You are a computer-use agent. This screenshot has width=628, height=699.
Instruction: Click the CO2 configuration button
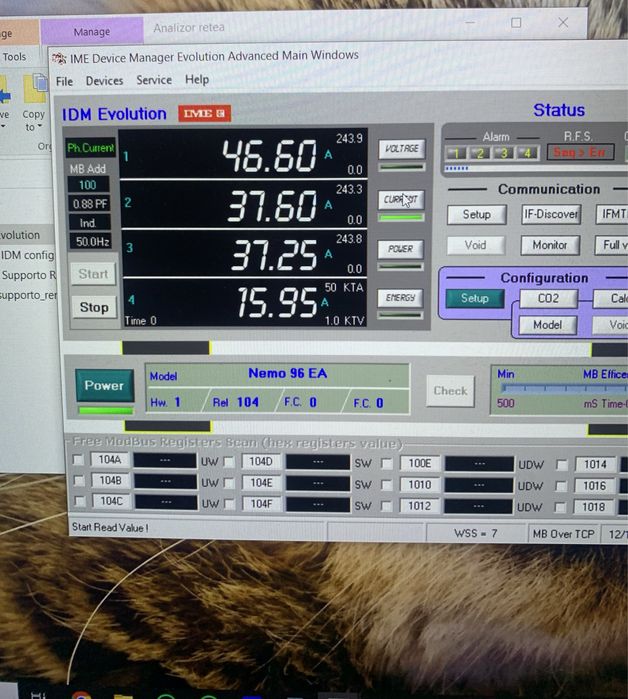(x=548, y=298)
